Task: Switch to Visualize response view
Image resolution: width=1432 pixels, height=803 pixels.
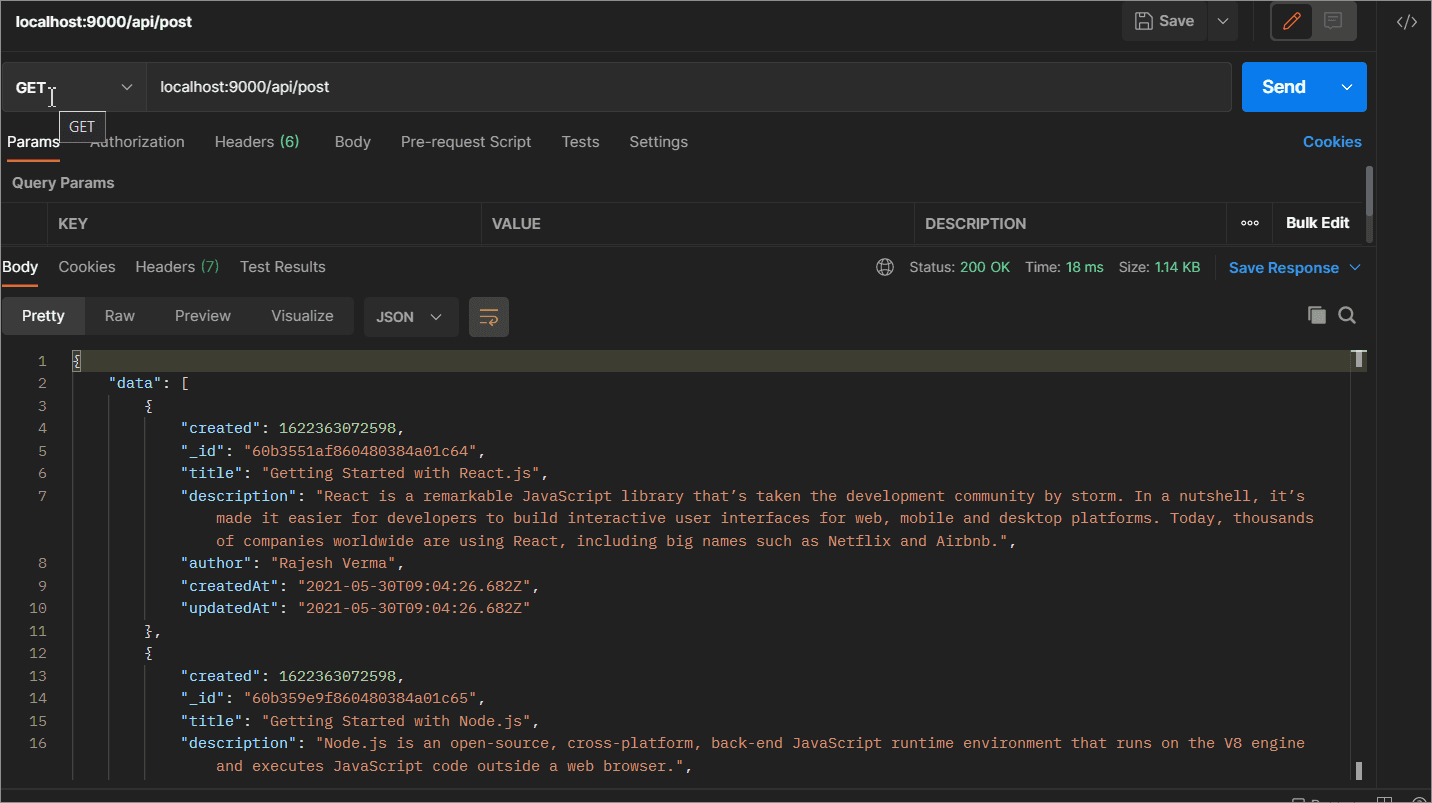Action: (302, 316)
